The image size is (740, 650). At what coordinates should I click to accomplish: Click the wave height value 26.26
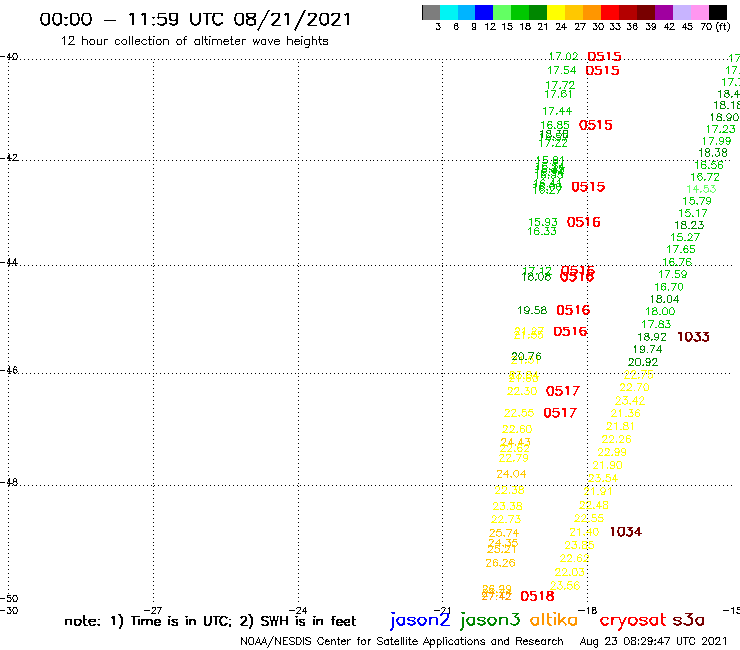500,563
